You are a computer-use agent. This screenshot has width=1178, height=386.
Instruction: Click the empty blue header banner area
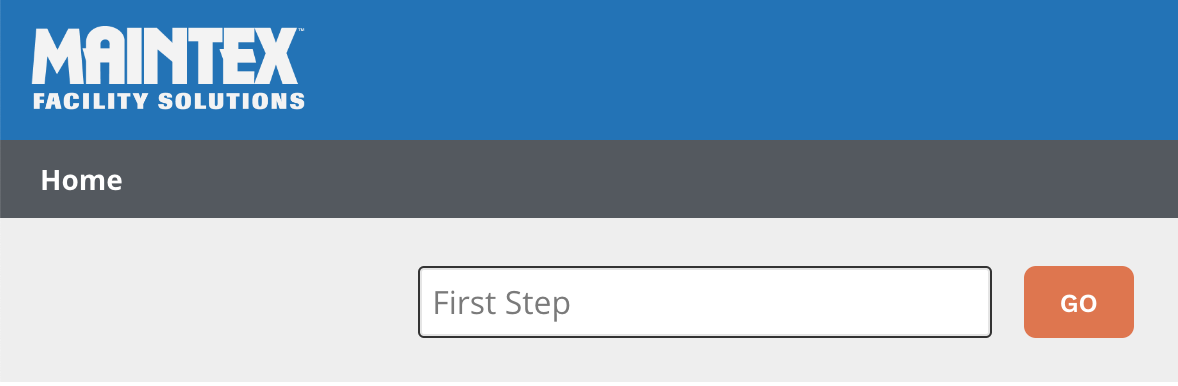[x=736, y=70]
